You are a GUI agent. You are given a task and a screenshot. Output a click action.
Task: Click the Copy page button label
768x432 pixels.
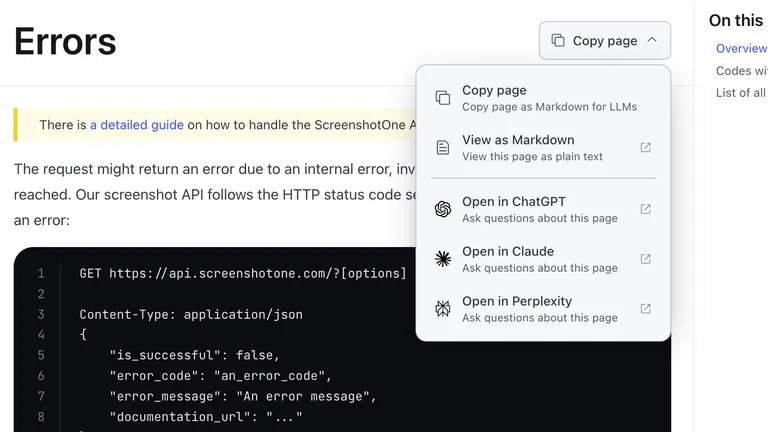coord(605,41)
